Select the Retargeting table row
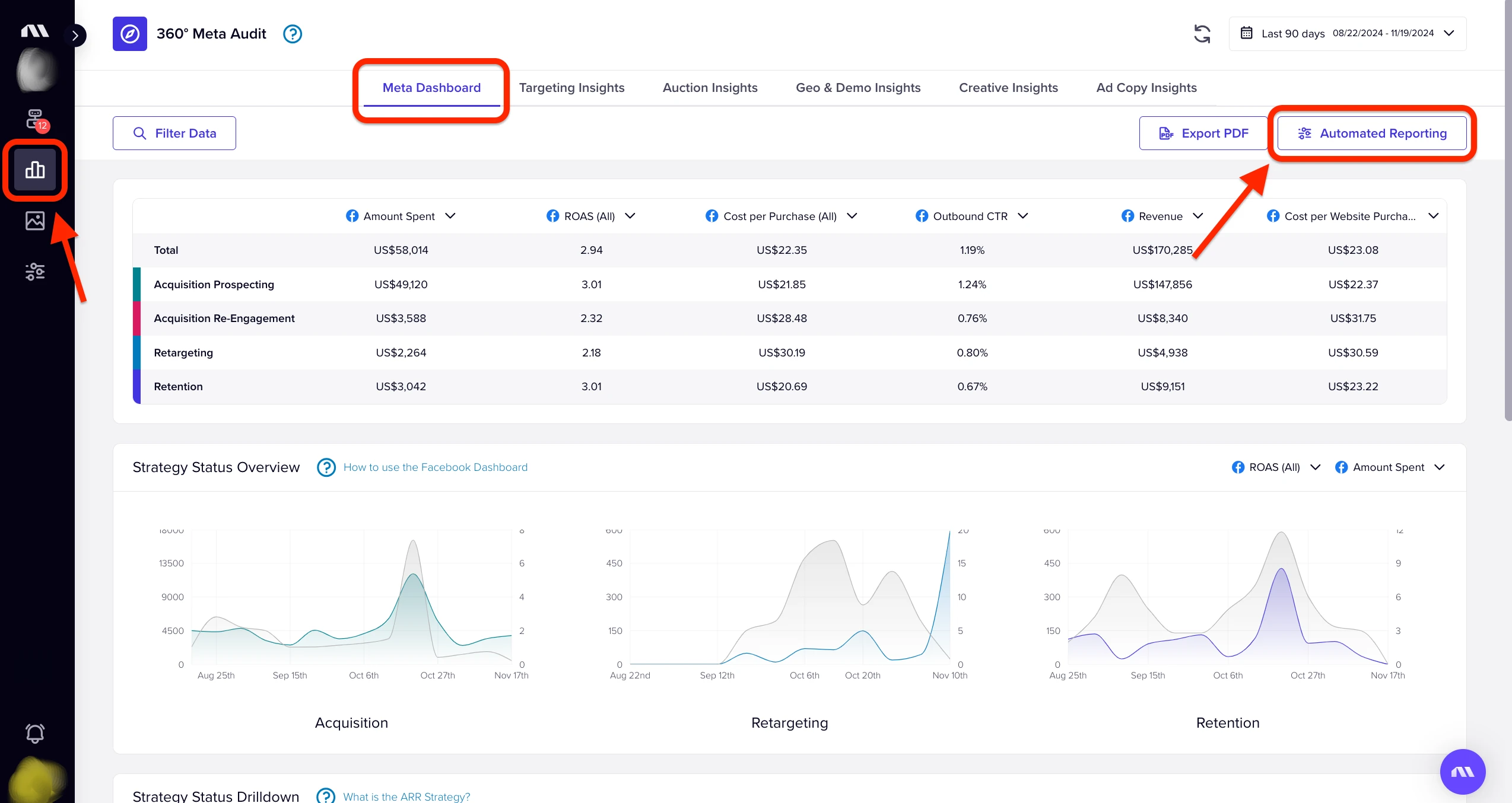 click(790, 353)
